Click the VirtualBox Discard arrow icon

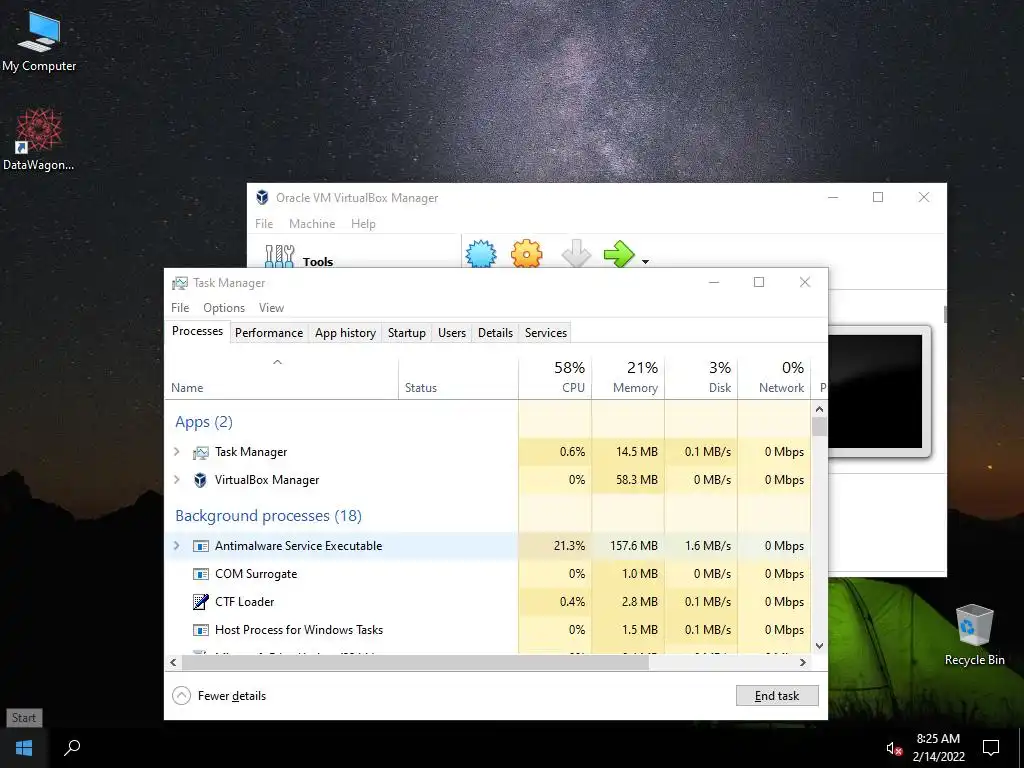pos(576,254)
